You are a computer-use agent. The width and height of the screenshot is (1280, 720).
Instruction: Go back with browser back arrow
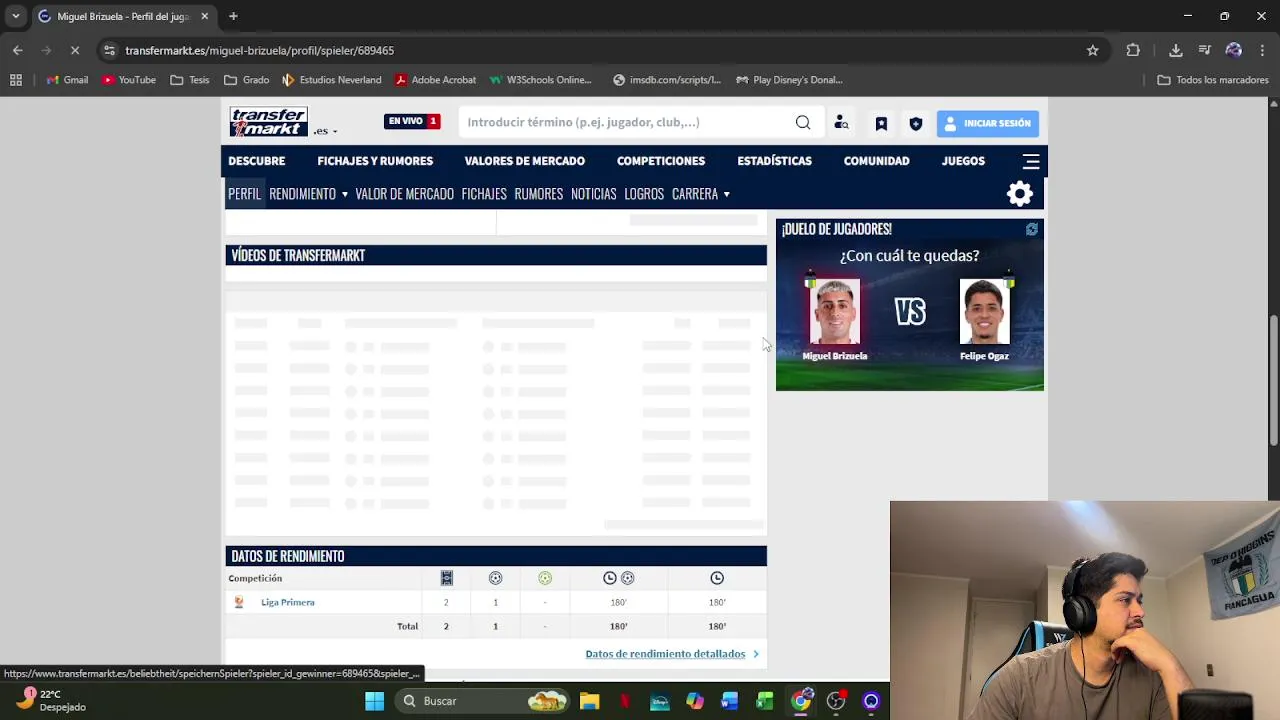(x=18, y=50)
